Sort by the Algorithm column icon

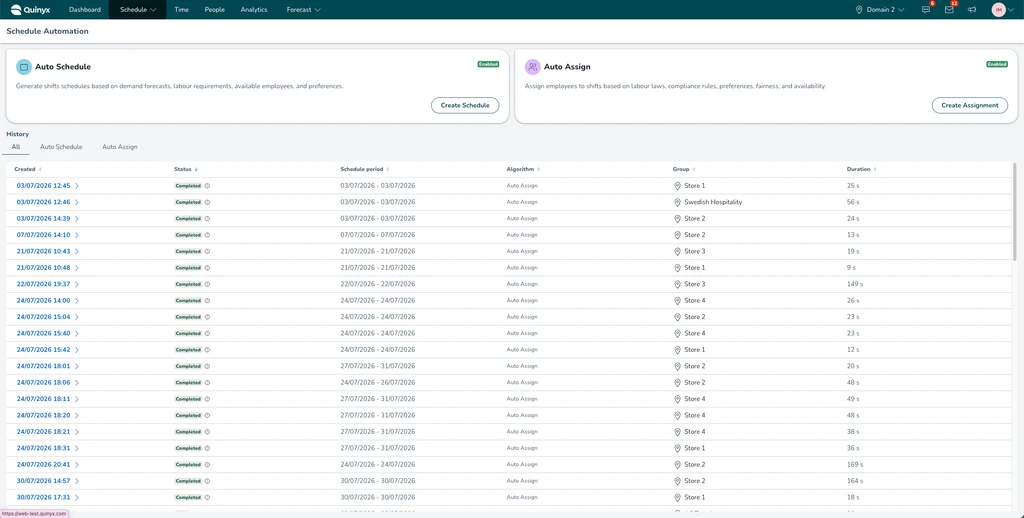(x=538, y=169)
